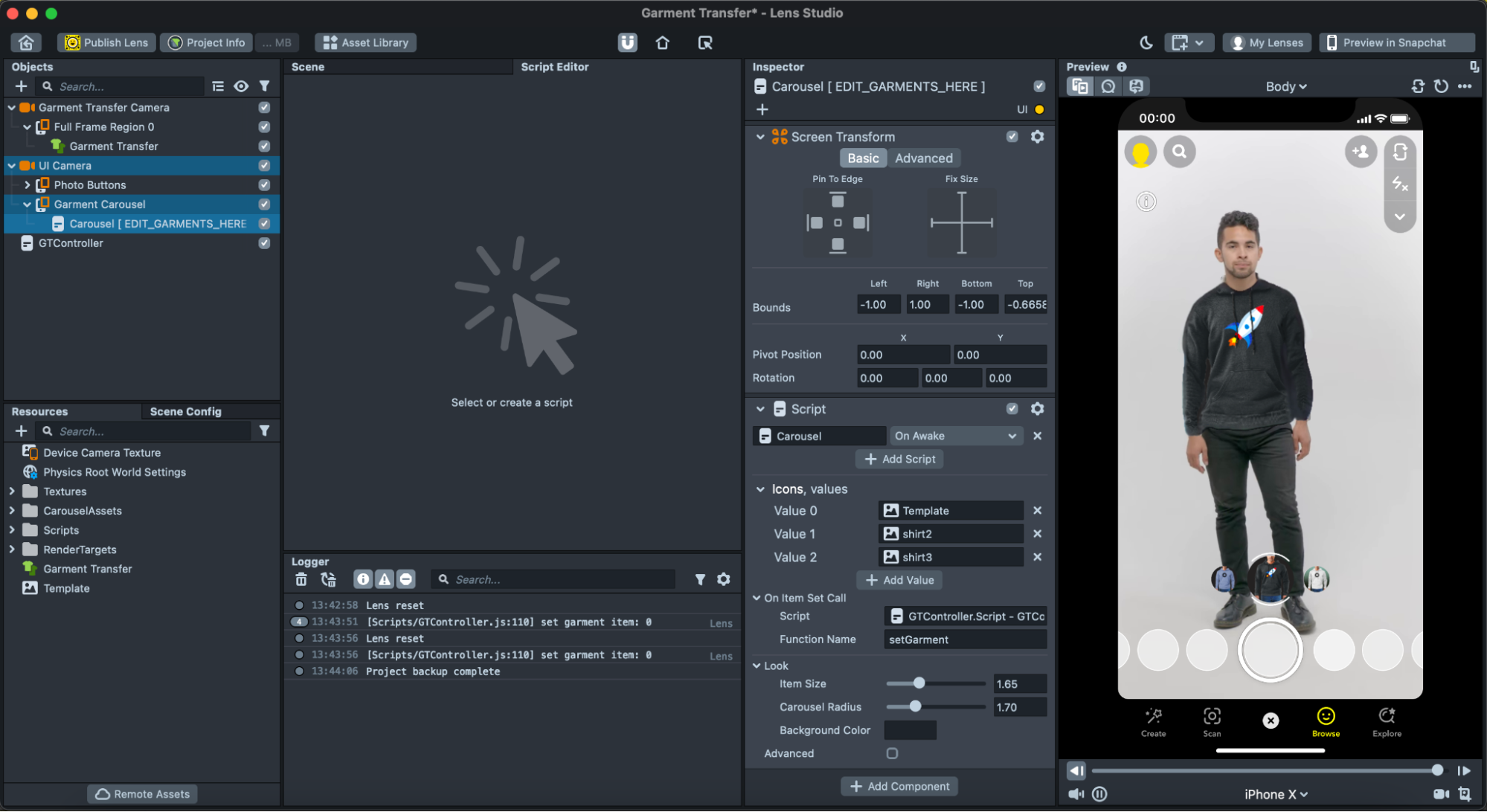Add new resource with plus icon
Image resolution: width=1487 pixels, height=812 pixels.
(x=21, y=431)
